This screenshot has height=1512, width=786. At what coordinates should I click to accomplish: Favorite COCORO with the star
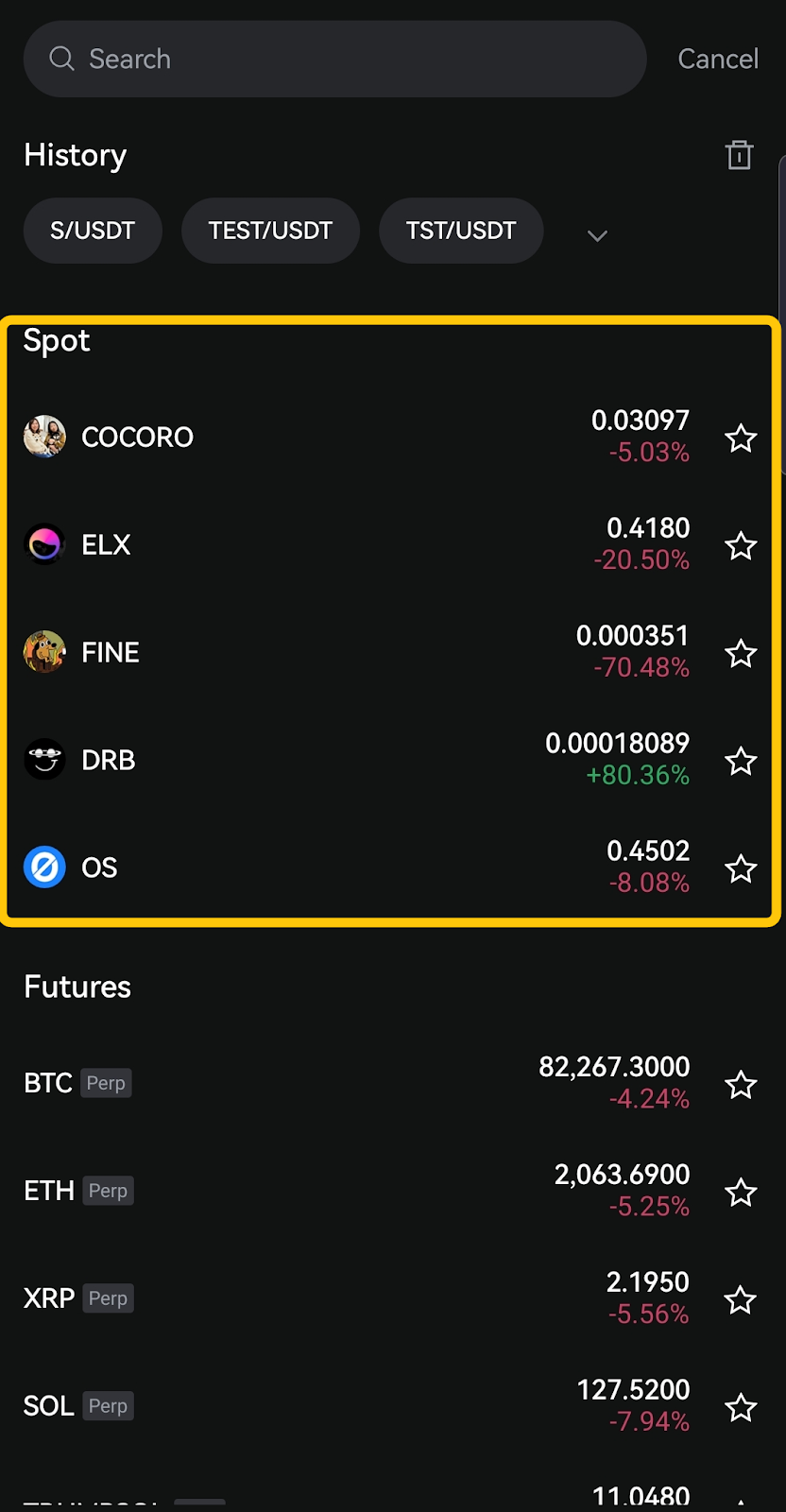(x=741, y=438)
